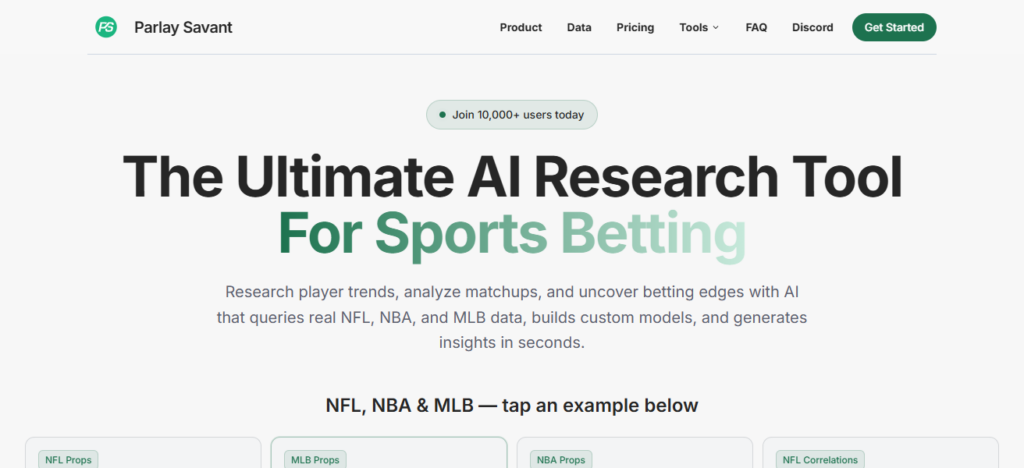Open the FAQ nav link

coord(756,27)
